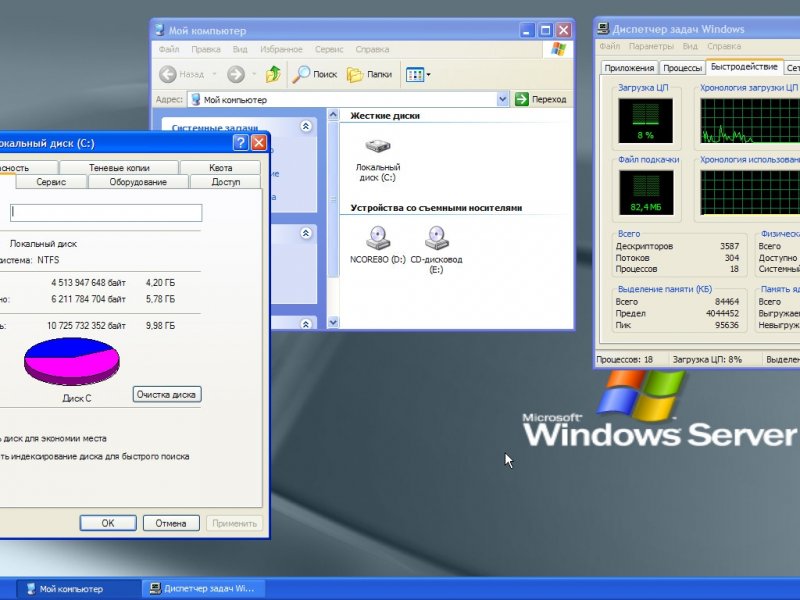The width and height of the screenshot is (800, 600).
Task: Switch to the Сервис tab in disk properties
Action: click(51, 182)
